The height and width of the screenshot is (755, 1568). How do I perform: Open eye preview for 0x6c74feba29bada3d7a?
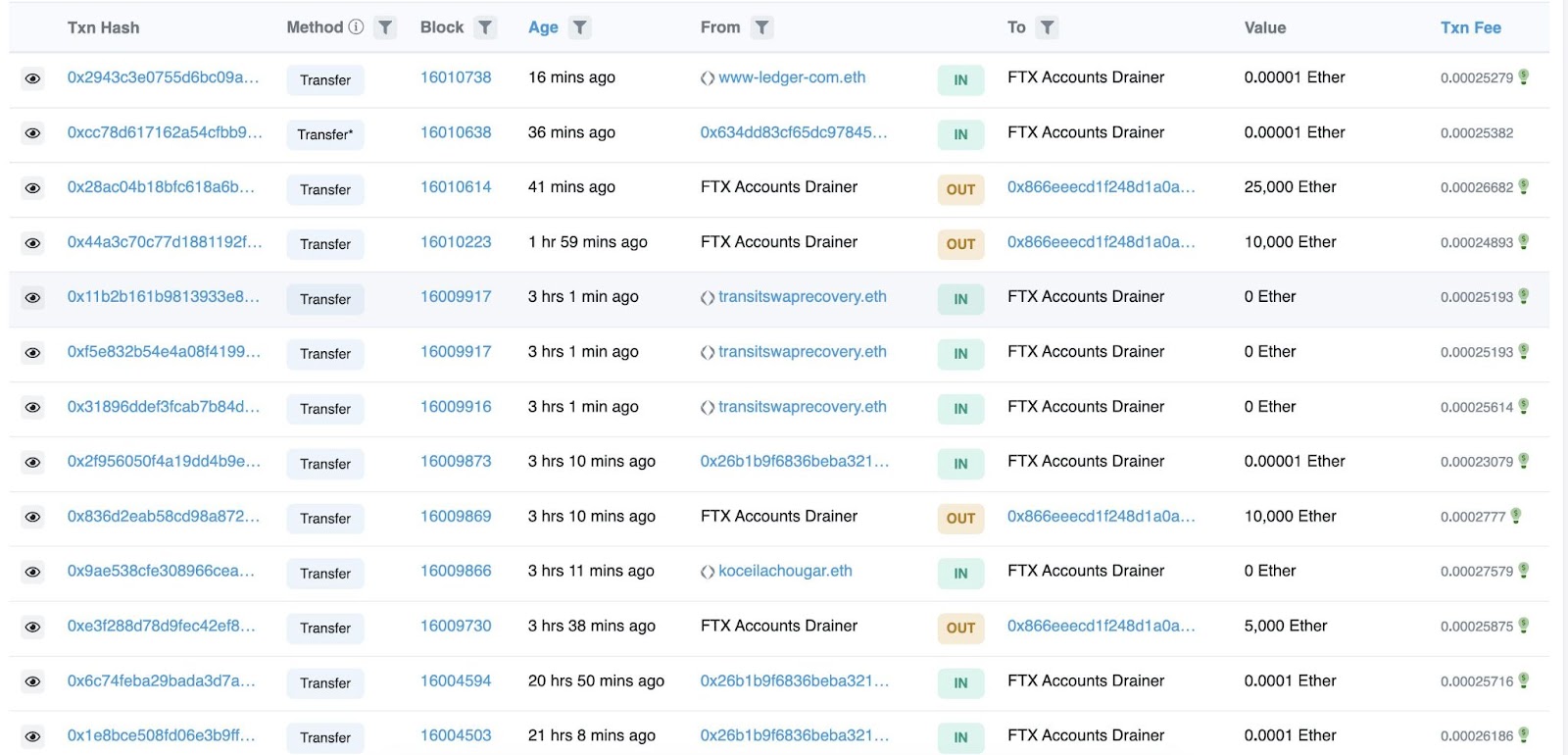[x=32, y=682]
